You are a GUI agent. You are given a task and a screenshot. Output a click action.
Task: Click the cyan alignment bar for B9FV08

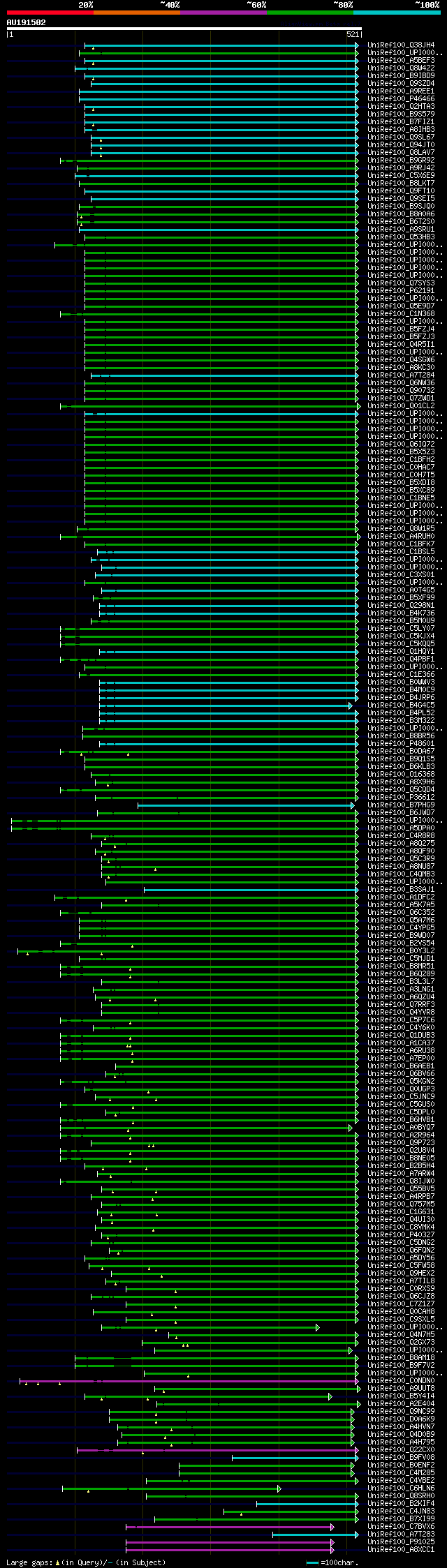click(x=295, y=1458)
